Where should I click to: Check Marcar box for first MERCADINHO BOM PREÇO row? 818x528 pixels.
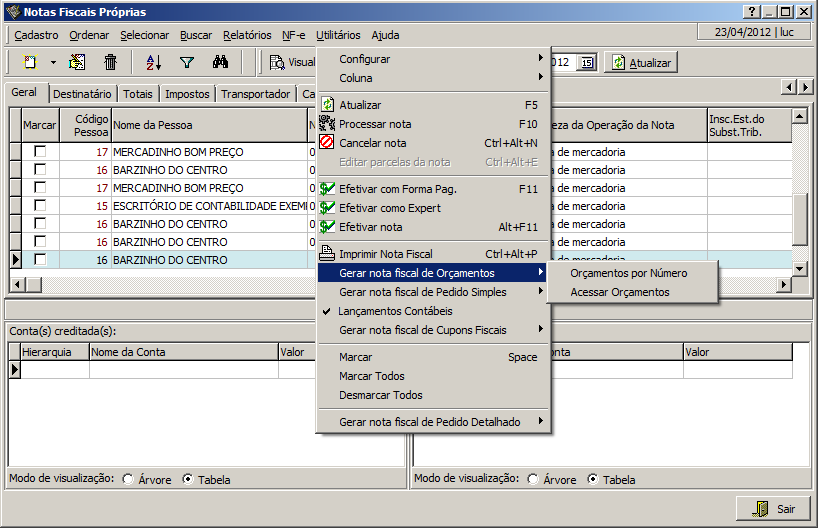pos(40,152)
